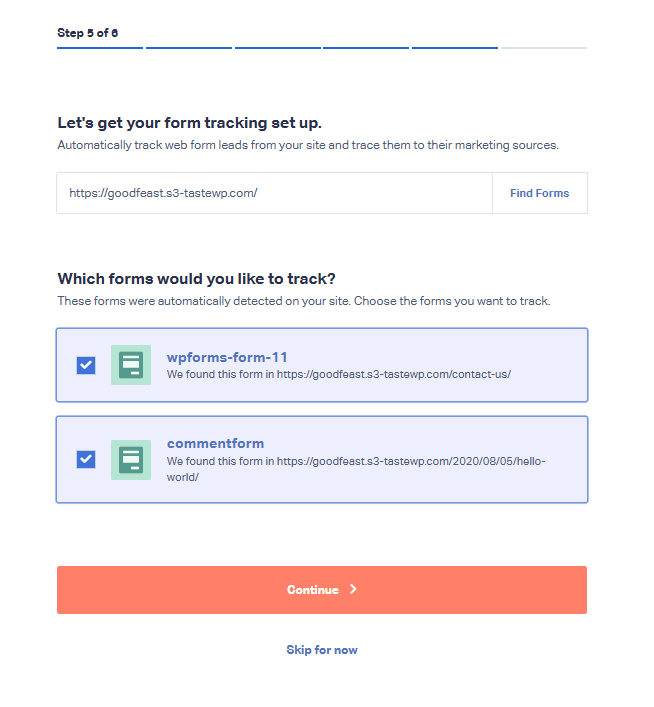The image size is (654, 707).
Task: Click the wpforms-form-11 form icon
Action: coord(131,365)
